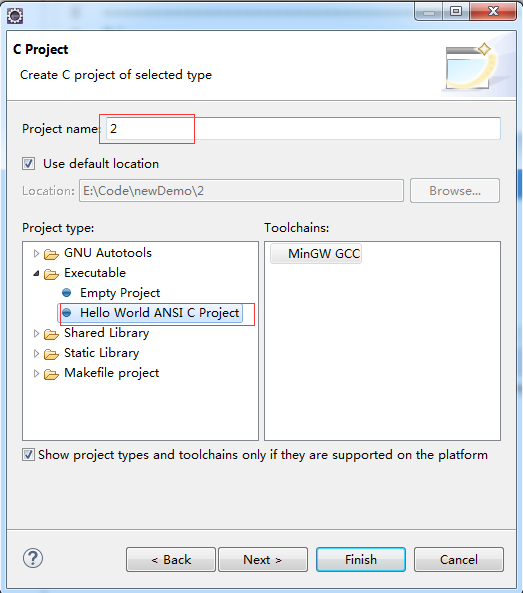Click the Finish button
523x593 pixels.
(x=361, y=559)
